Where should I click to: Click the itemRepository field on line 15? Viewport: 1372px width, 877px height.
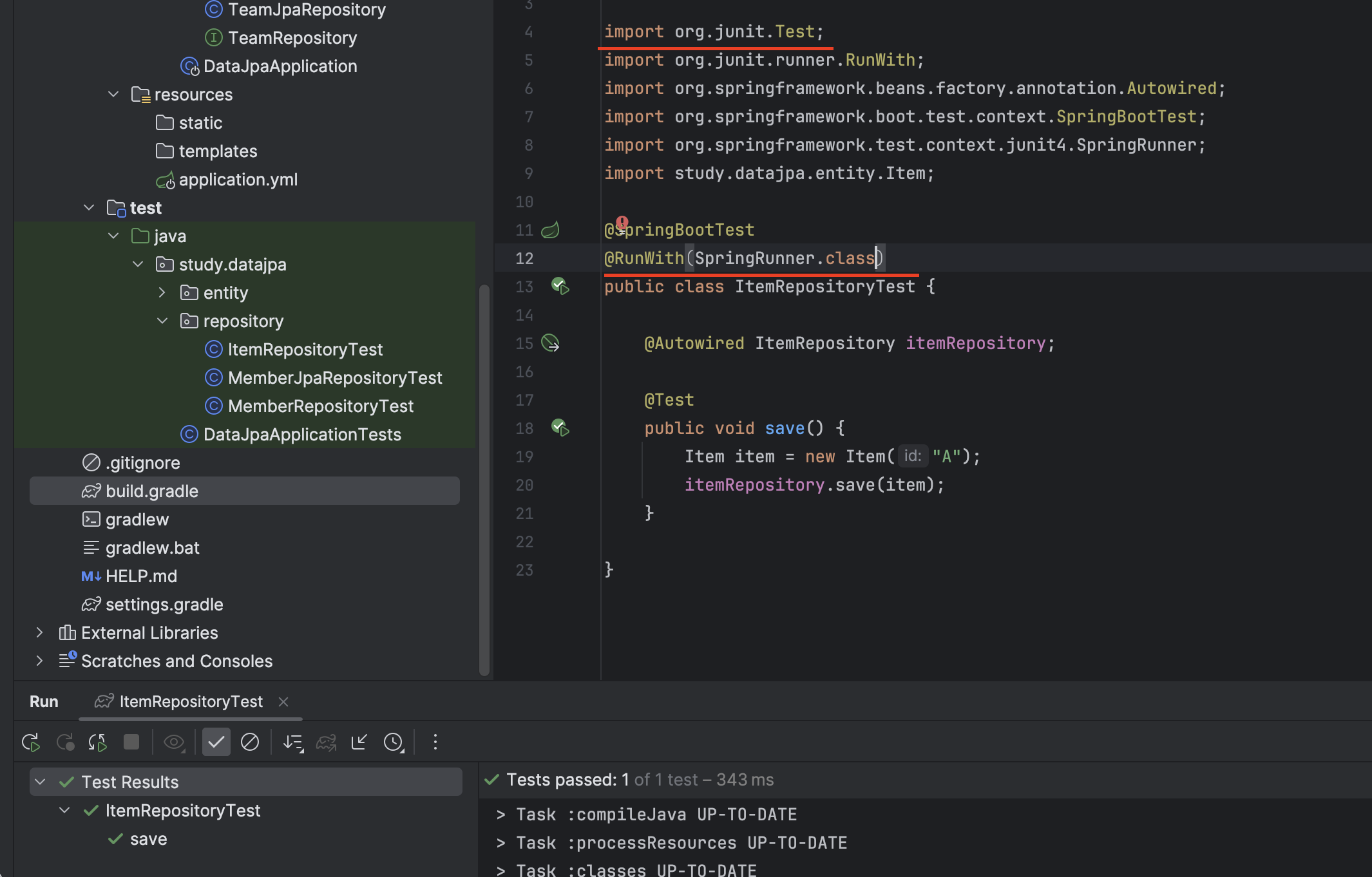pyautogui.click(x=976, y=343)
